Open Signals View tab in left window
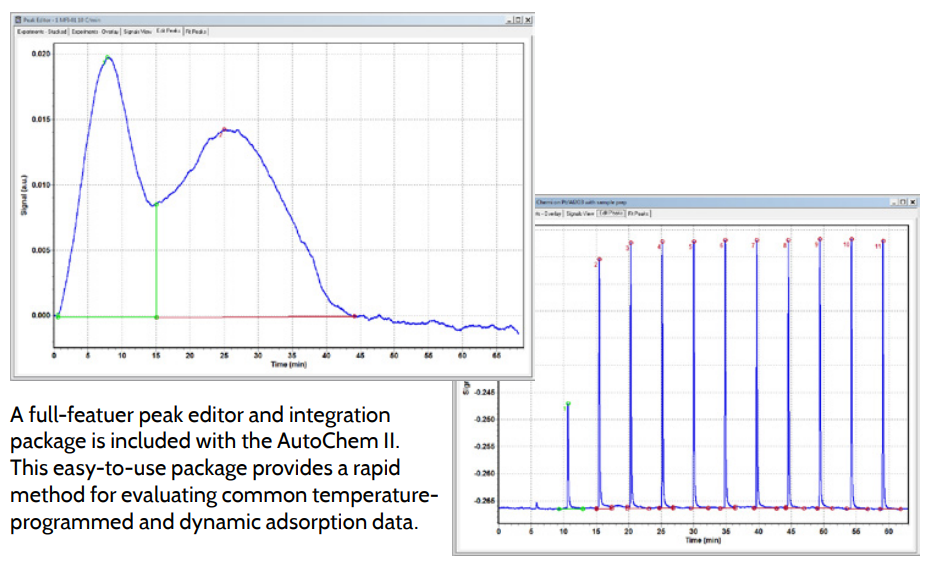 pyautogui.click(x=139, y=32)
